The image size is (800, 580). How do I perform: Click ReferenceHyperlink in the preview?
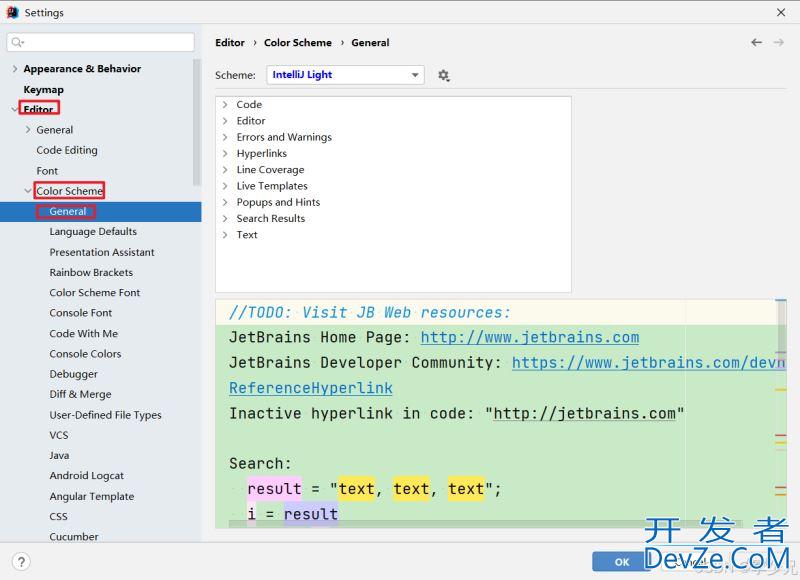(311, 388)
